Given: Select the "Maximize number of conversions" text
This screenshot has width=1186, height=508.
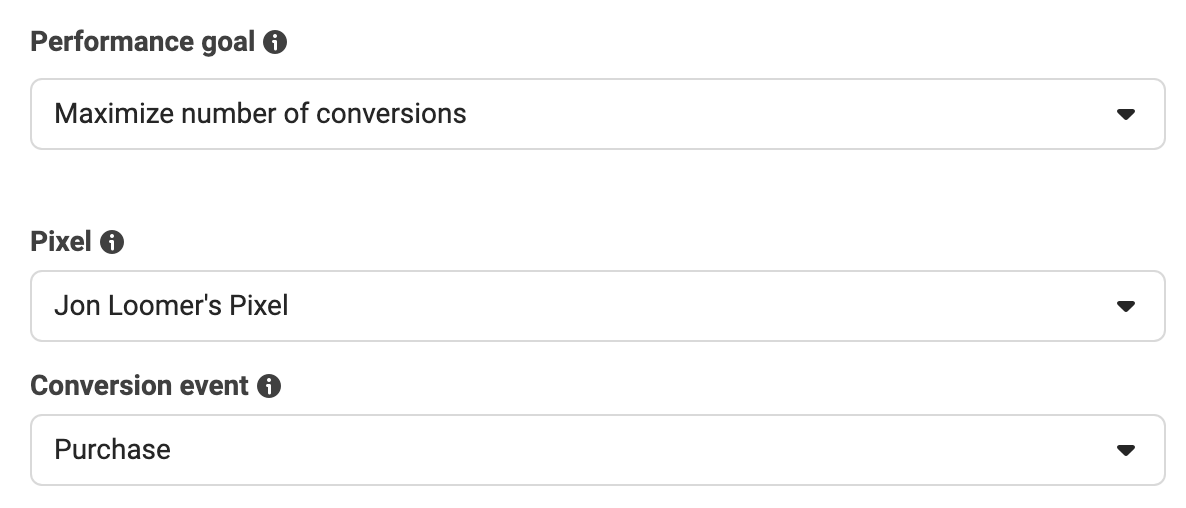Looking at the screenshot, I should tap(260, 114).
